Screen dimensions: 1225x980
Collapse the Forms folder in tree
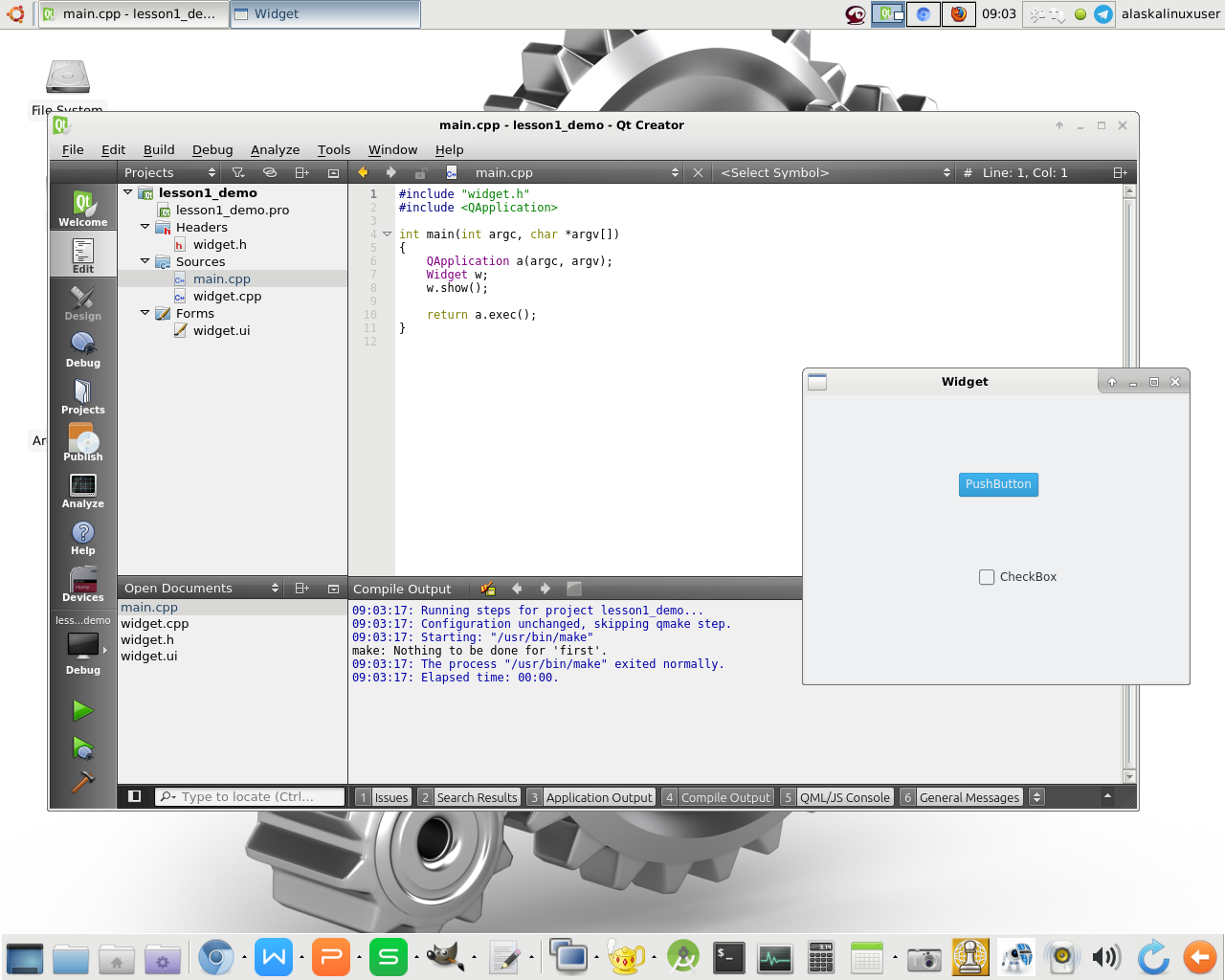(145, 313)
